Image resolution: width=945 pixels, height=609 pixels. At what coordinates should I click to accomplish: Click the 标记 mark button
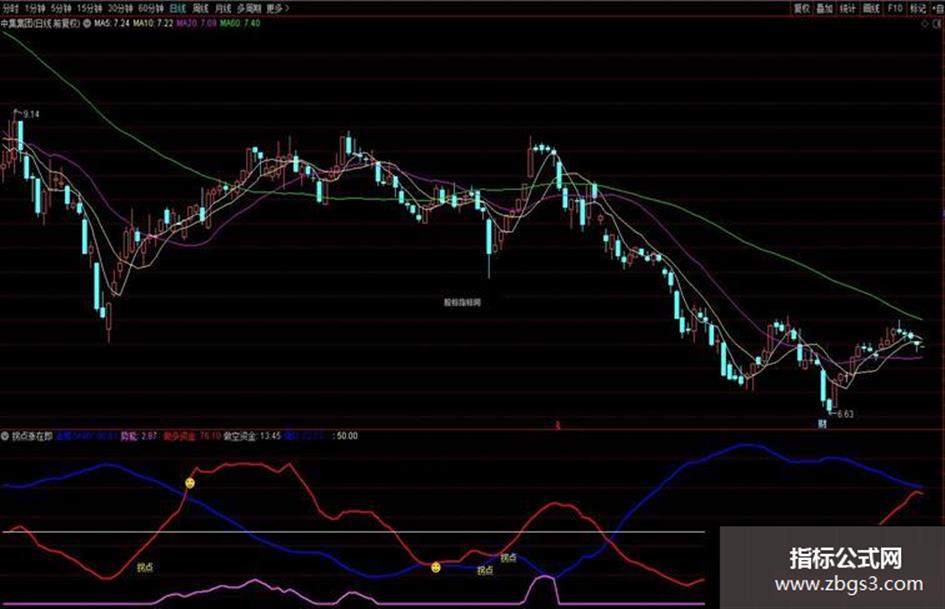click(x=917, y=8)
